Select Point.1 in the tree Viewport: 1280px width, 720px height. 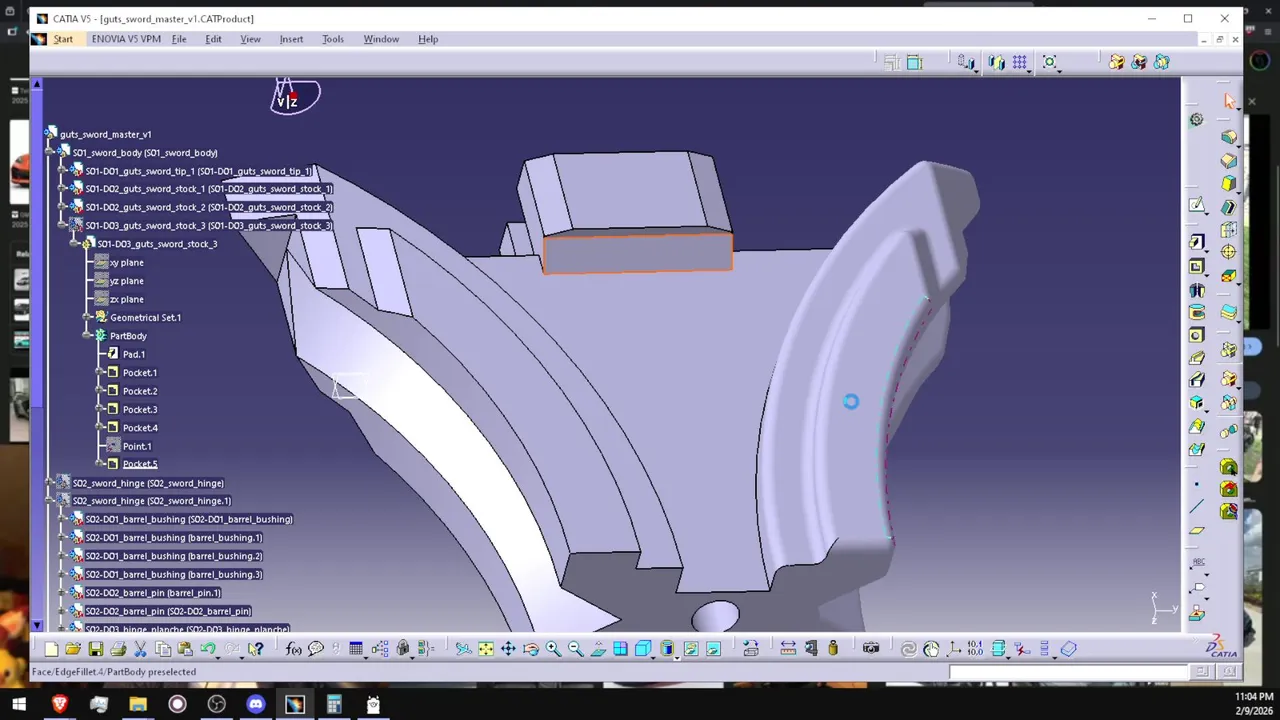click(137, 446)
